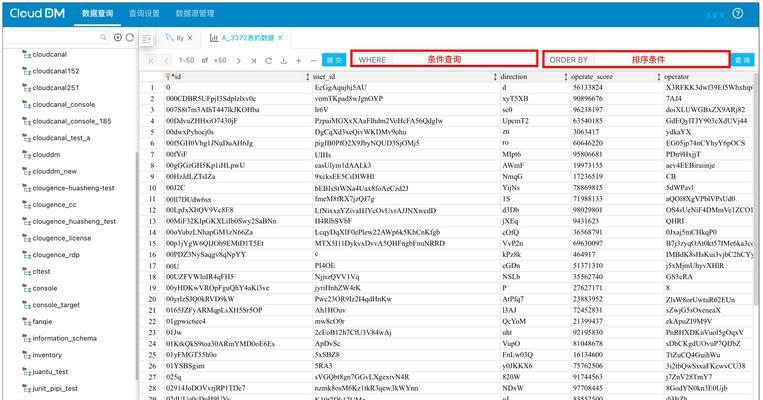The height and width of the screenshot is (400, 763).
Task: Click into the WHERE condition input field
Action: pos(463,59)
